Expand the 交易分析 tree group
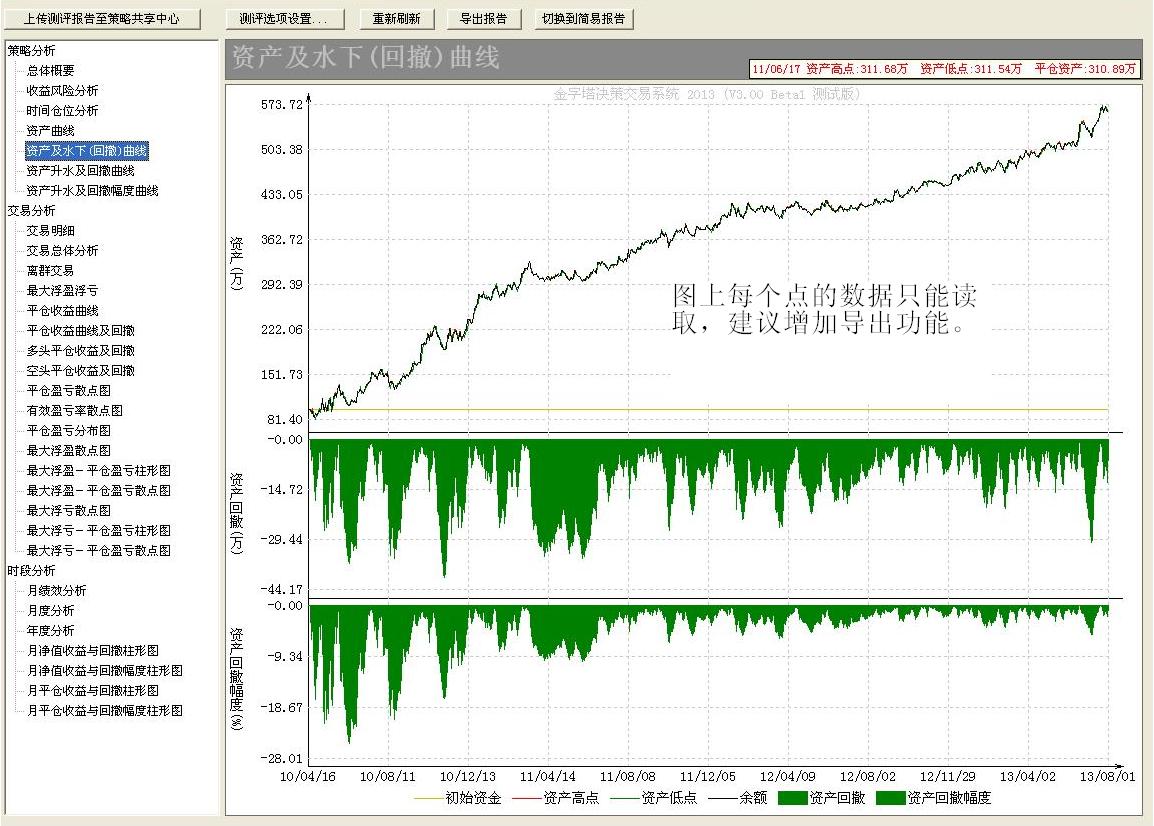 pyautogui.click(x=31, y=211)
